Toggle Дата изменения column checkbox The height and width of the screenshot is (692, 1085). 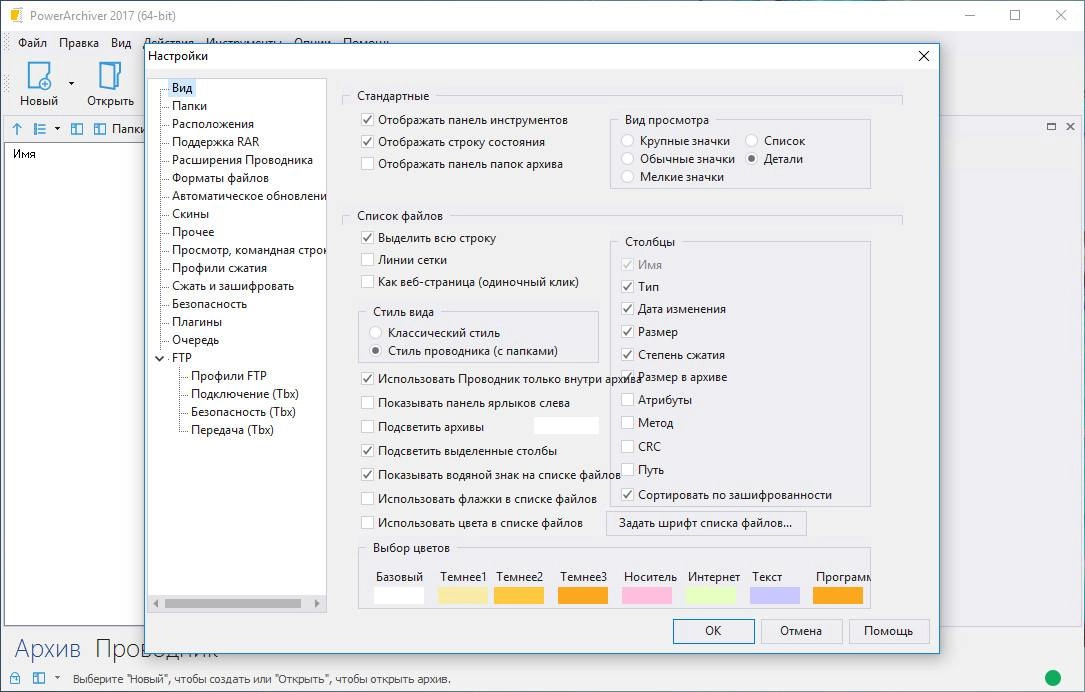point(628,309)
